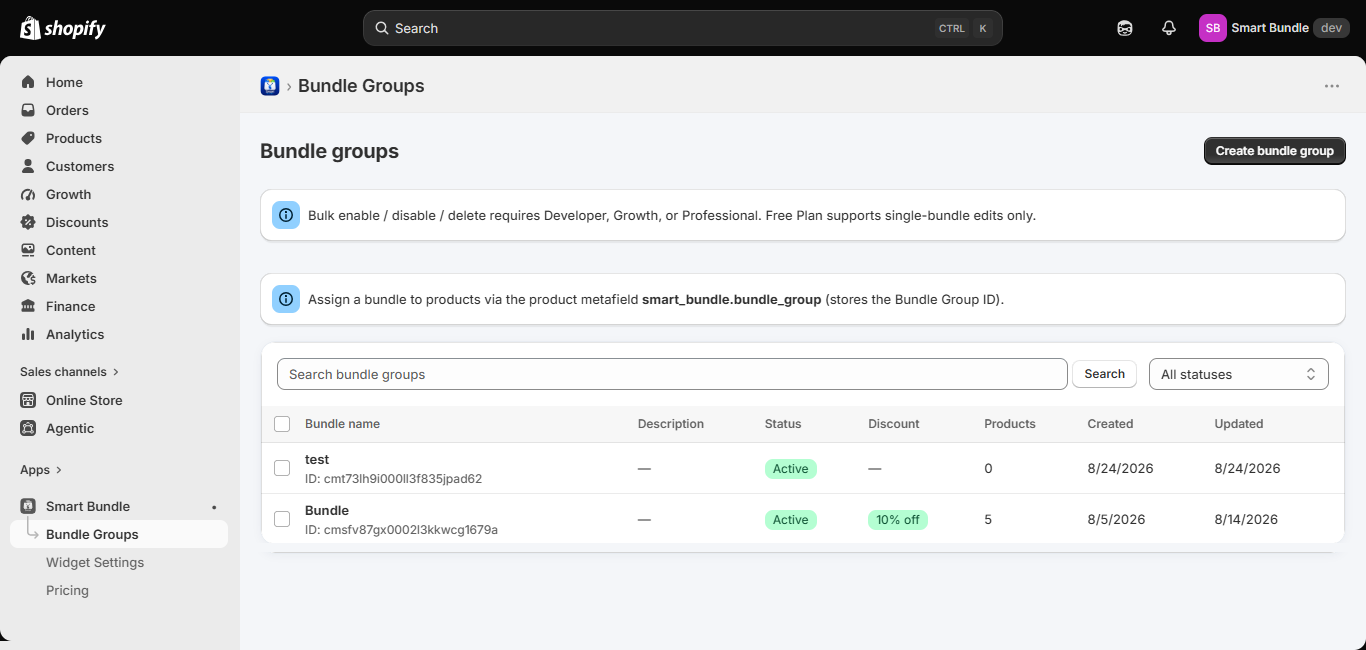Click the Products column header
1366x650 pixels.
[x=1010, y=424]
